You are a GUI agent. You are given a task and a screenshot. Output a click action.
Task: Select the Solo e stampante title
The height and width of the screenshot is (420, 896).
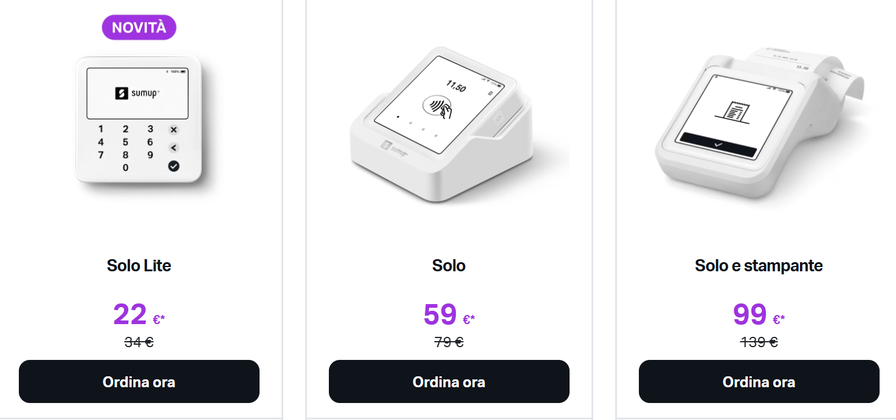coord(758,266)
